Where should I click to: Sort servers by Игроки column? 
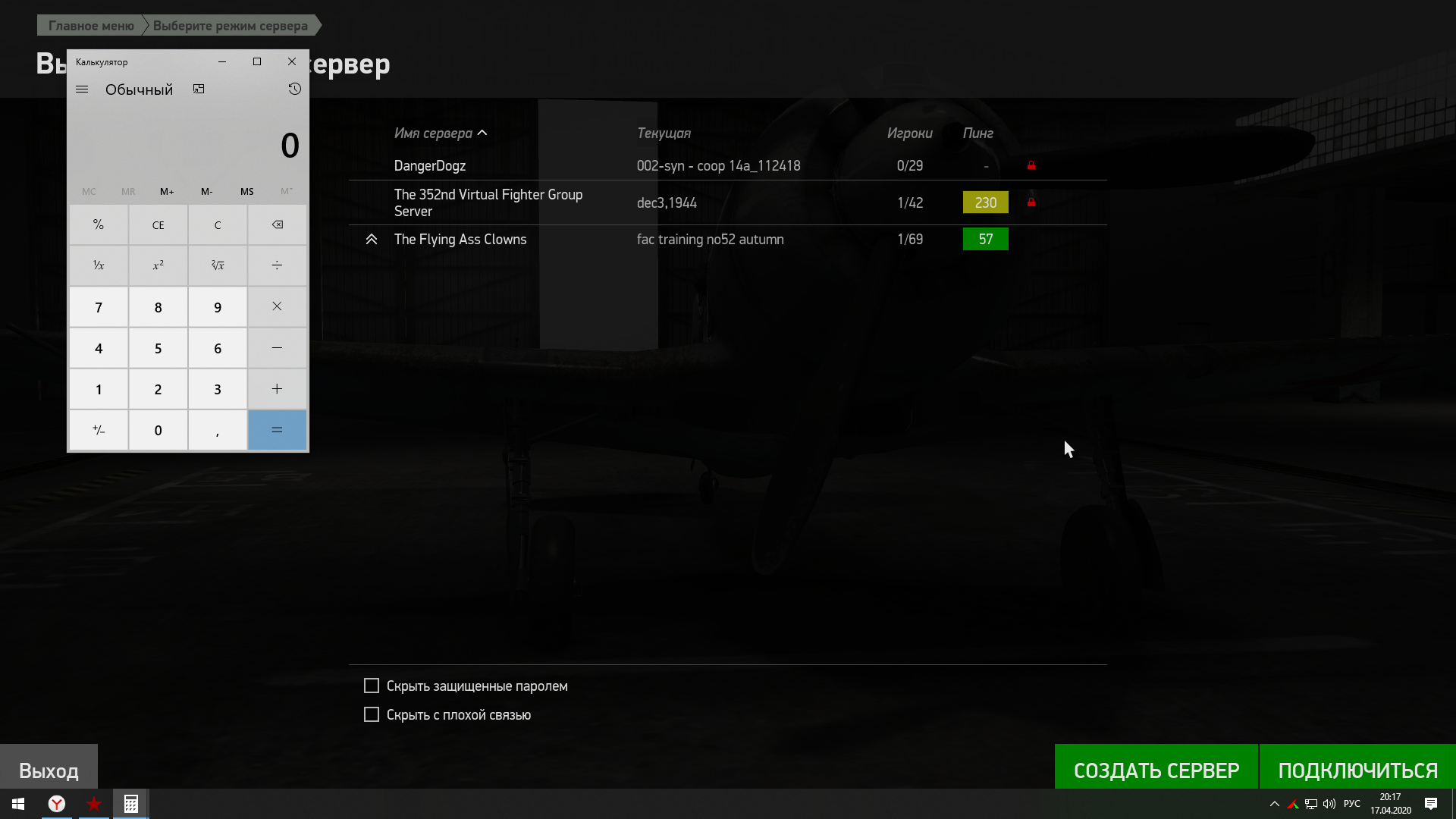point(910,133)
